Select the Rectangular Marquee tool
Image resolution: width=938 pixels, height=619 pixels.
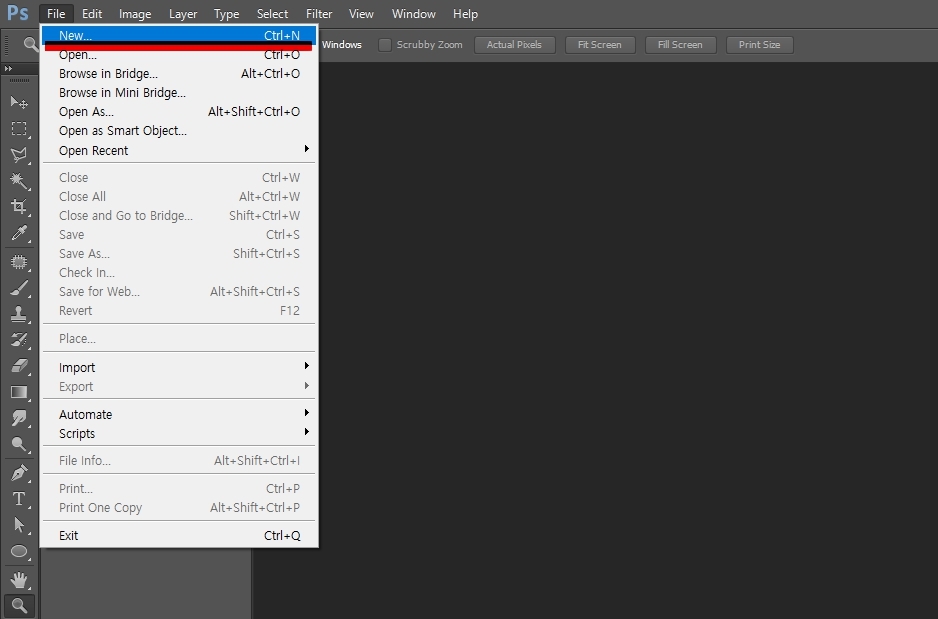[x=19, y=129]
